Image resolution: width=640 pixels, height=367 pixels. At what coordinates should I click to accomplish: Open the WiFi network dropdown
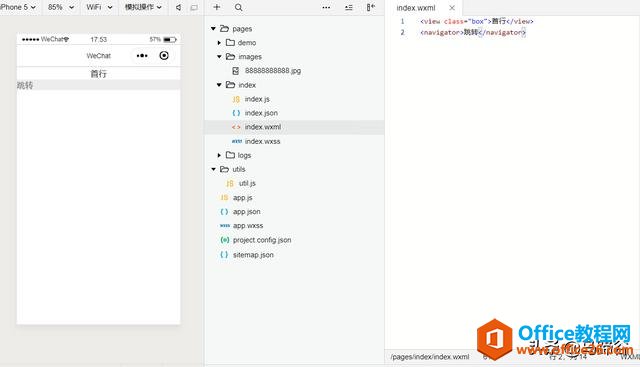(x=99, y=7)
